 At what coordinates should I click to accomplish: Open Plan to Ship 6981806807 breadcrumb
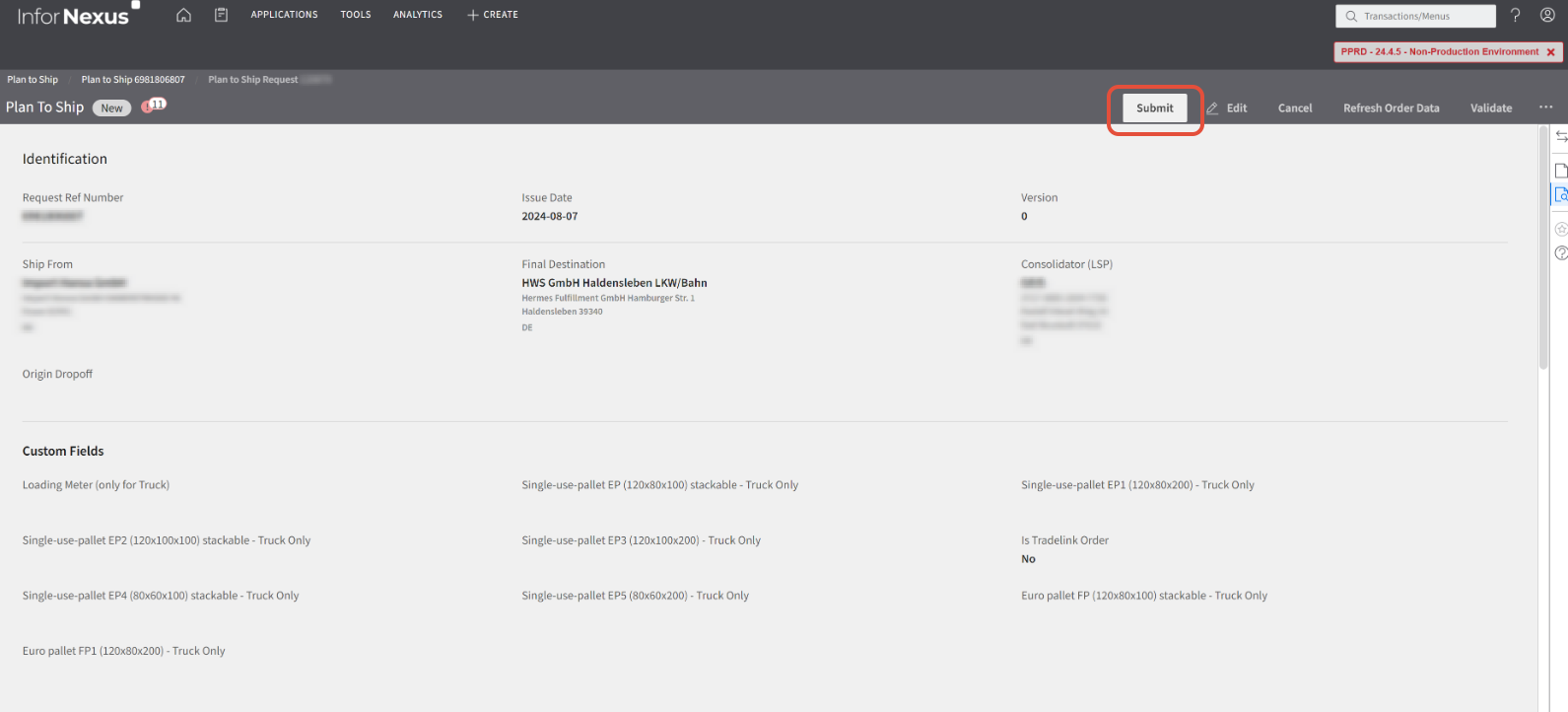coord(133,80)
